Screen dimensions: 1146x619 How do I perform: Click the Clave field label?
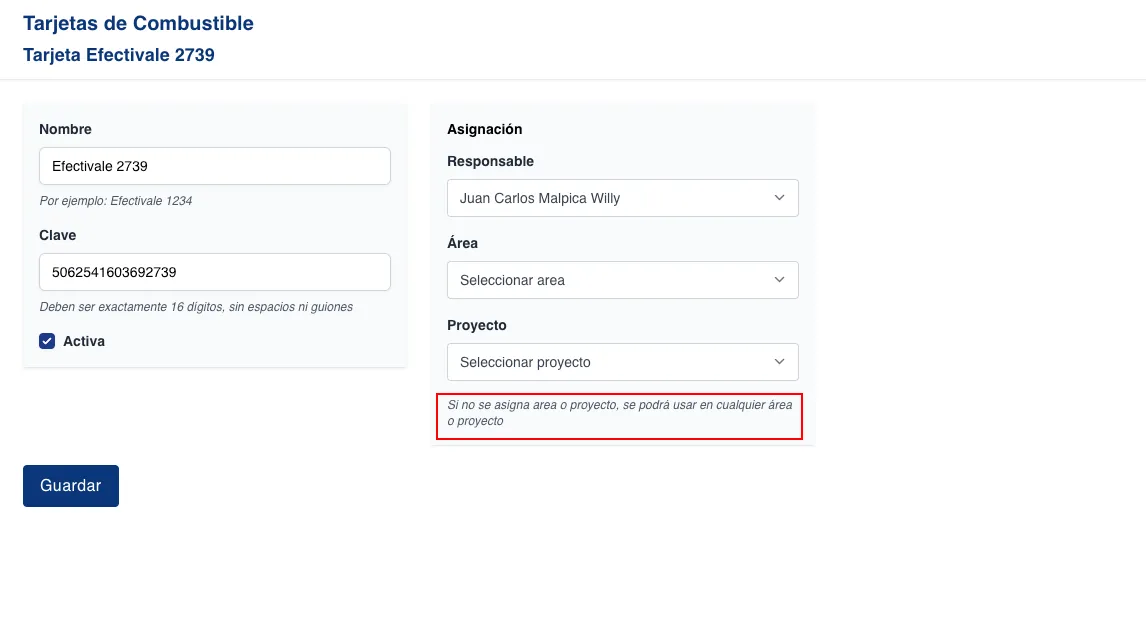pyautogui.click(x=58, y=235)
